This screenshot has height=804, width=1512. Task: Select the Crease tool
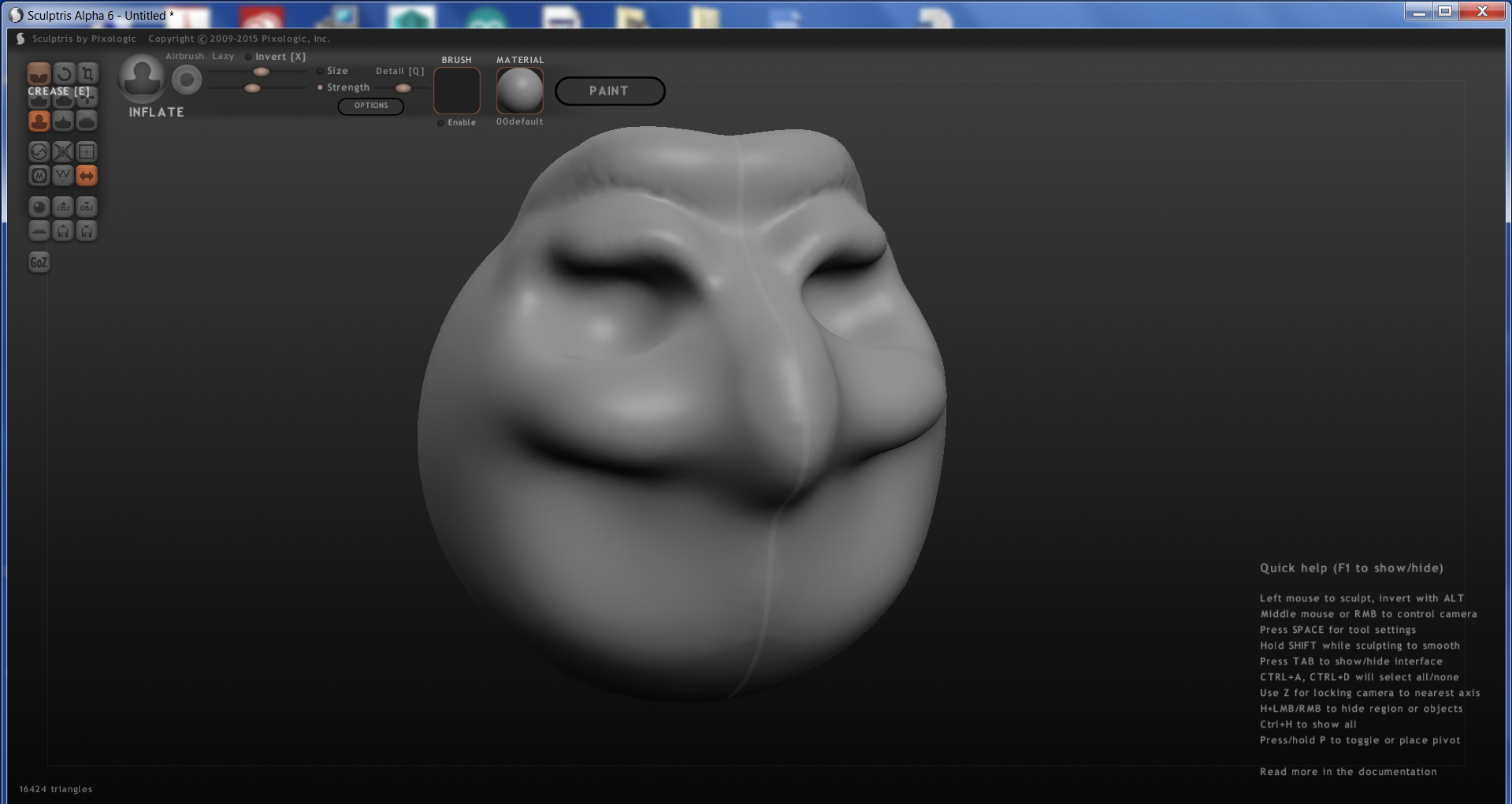[39, 73]
